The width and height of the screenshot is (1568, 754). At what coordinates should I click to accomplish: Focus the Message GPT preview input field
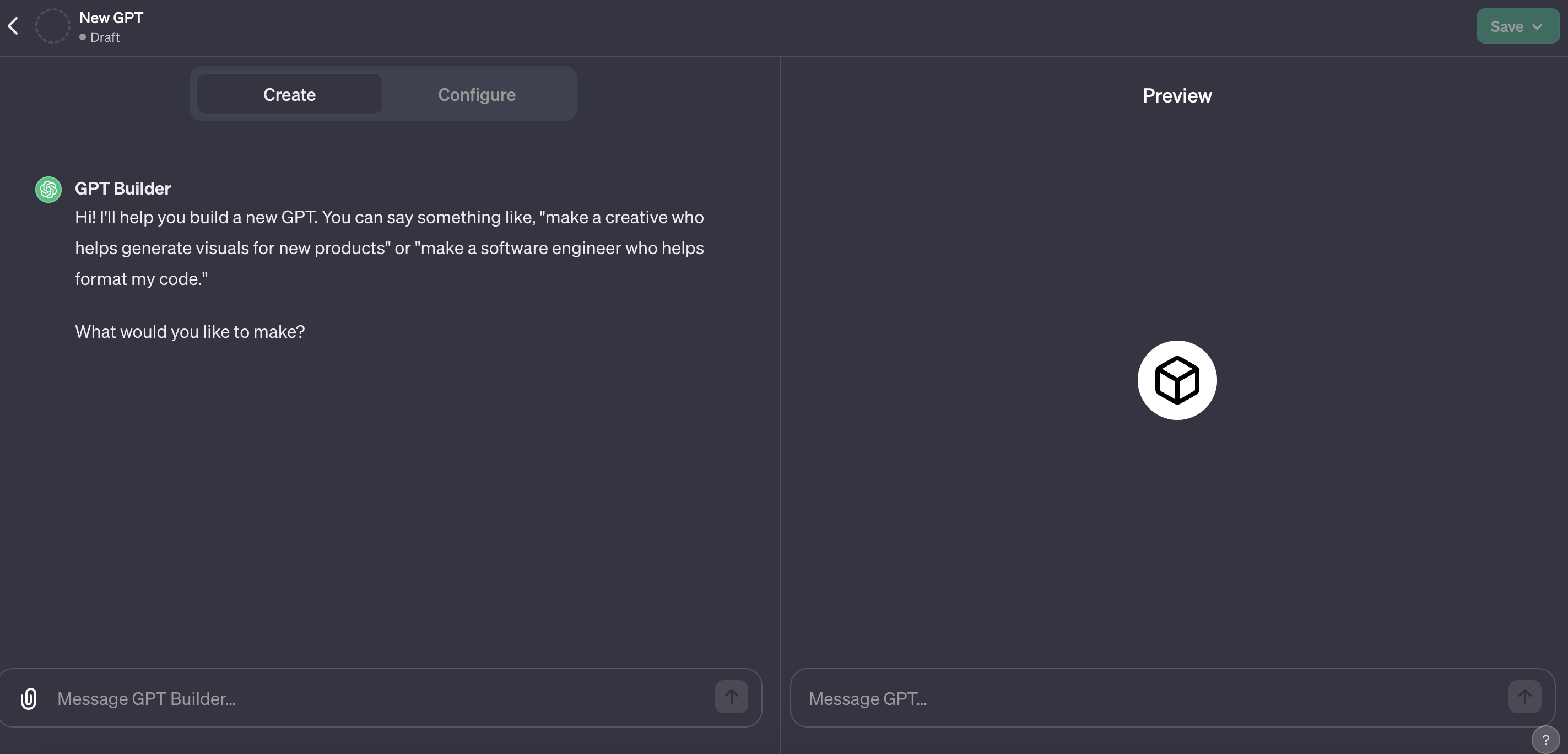(1150, 698)
